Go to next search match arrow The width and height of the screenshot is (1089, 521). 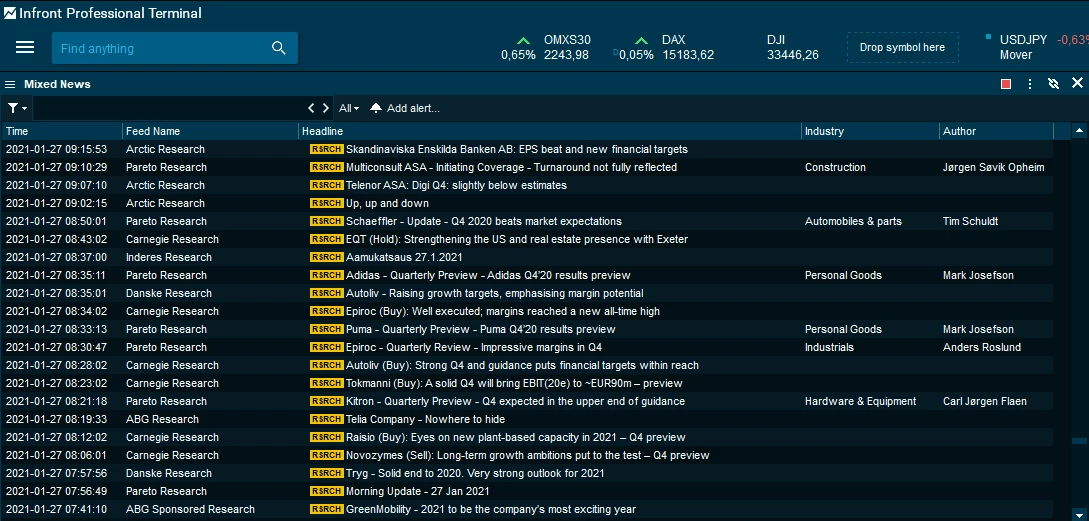[326, 108]
